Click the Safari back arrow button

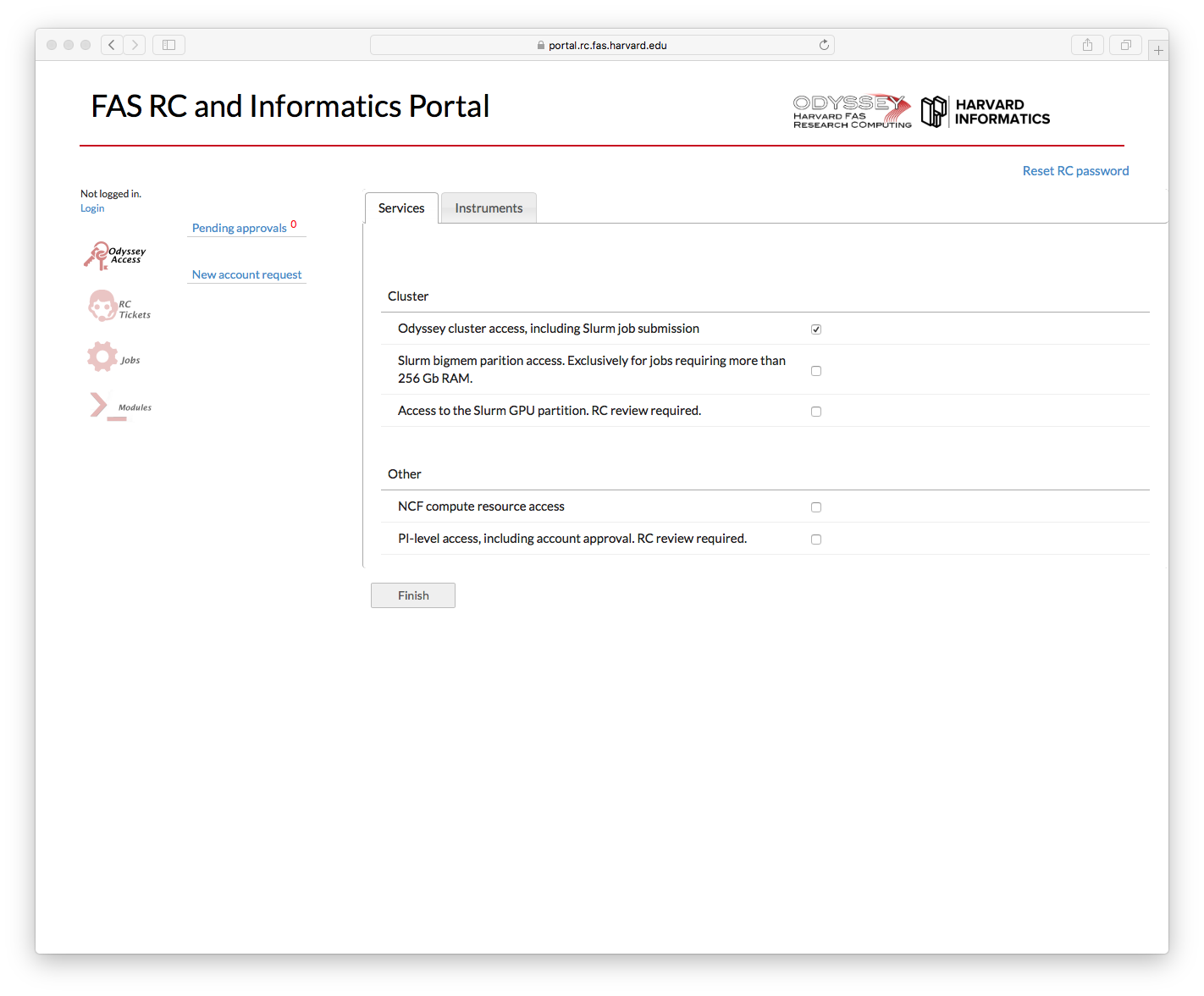pyautogui.click(x=112, y=45)
